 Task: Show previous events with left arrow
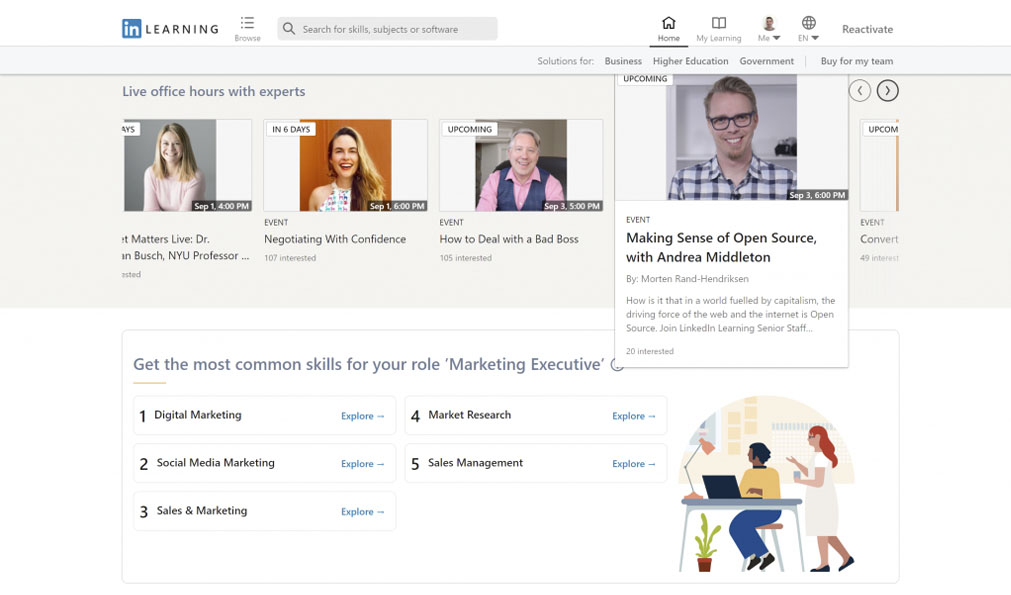859,91
